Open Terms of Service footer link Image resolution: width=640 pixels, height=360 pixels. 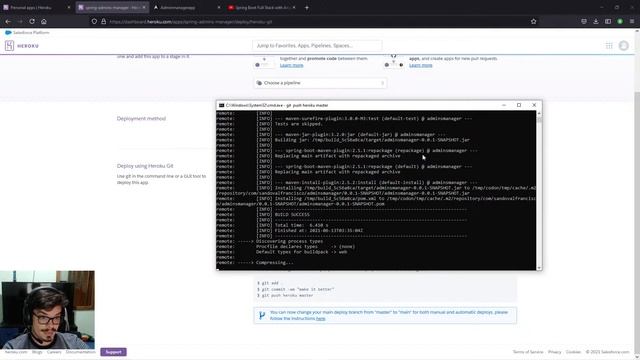(x=528, y=352)
